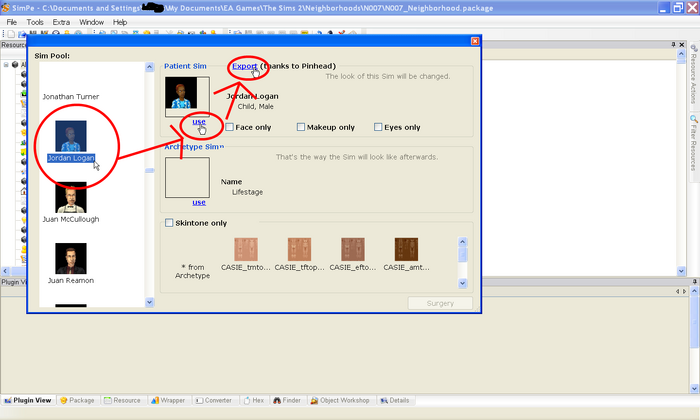Tick the Makeup only checkbox
This screenshot has width=700, height=420.
[301, 127]
